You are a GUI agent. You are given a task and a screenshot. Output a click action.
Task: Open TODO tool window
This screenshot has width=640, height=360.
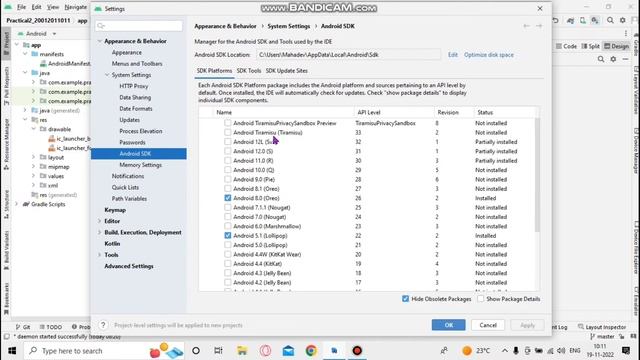coord(51,327)
